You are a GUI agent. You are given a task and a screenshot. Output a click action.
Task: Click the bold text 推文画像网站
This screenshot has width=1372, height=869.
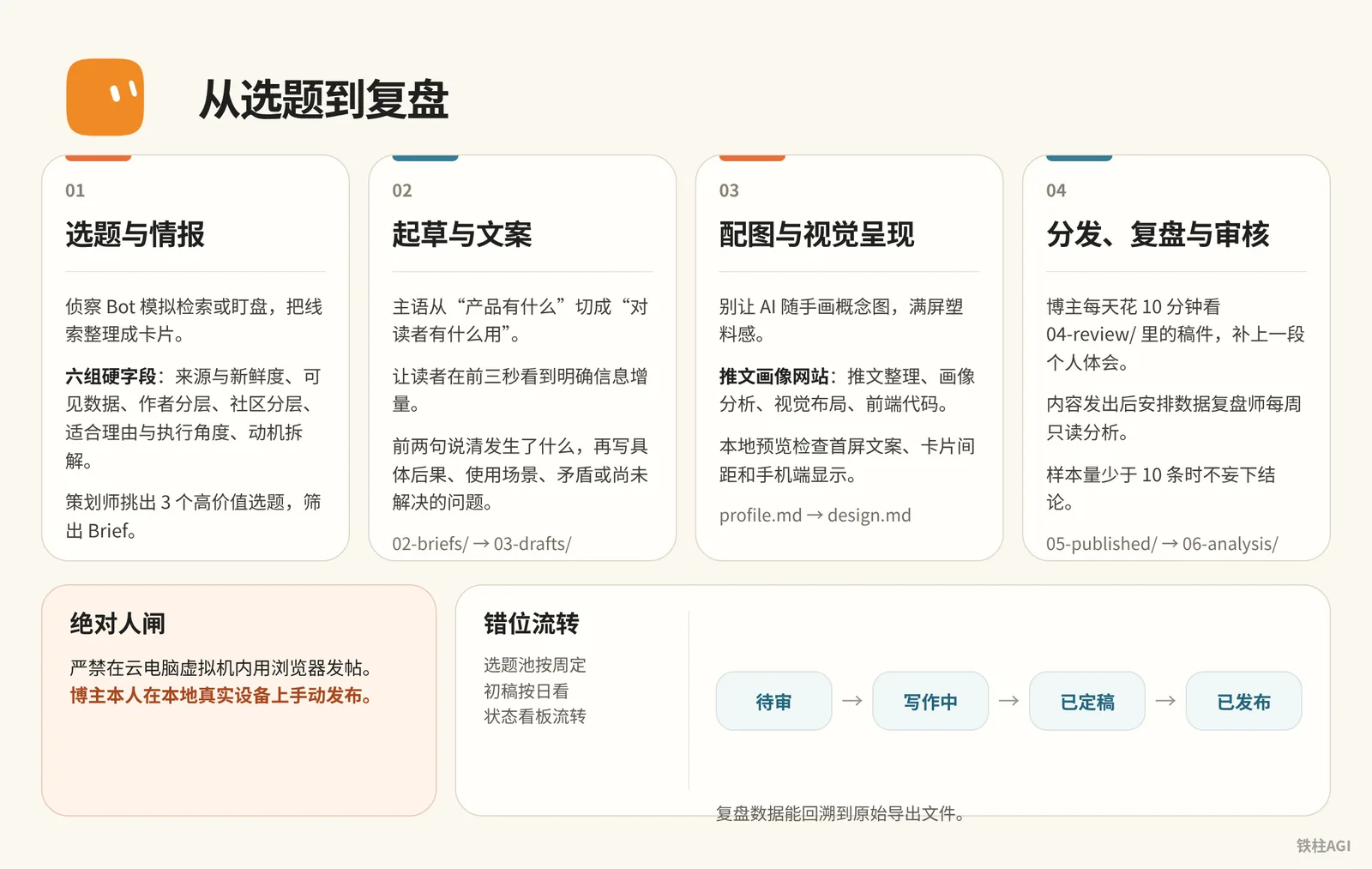pyautogui.click(x=773, y=376)
